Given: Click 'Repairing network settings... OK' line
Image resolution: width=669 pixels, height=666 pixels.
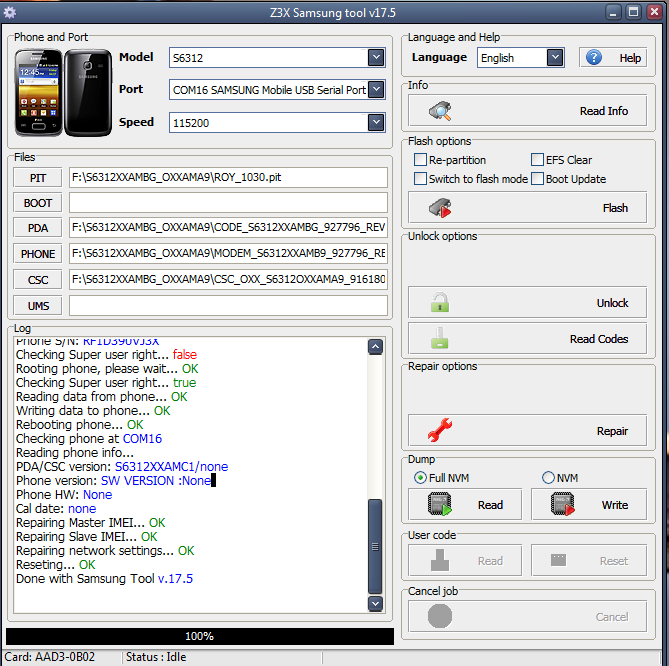Looking at the screenshot, I should [x=105, y=551].
